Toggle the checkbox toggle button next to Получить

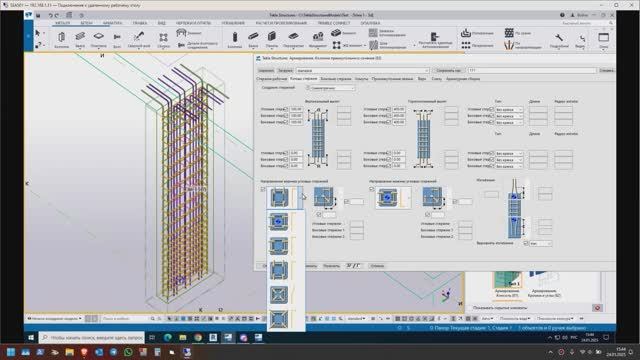coord(353,266)
